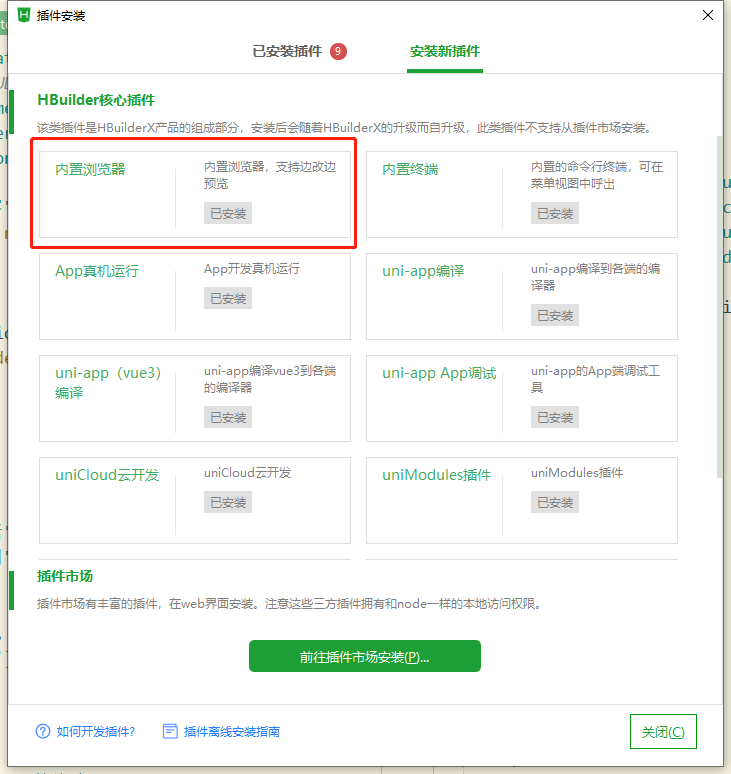The width and height of the screenshot is (731, 774).
Task: Click the offline install guide document icon
Action: click(170, 731)
